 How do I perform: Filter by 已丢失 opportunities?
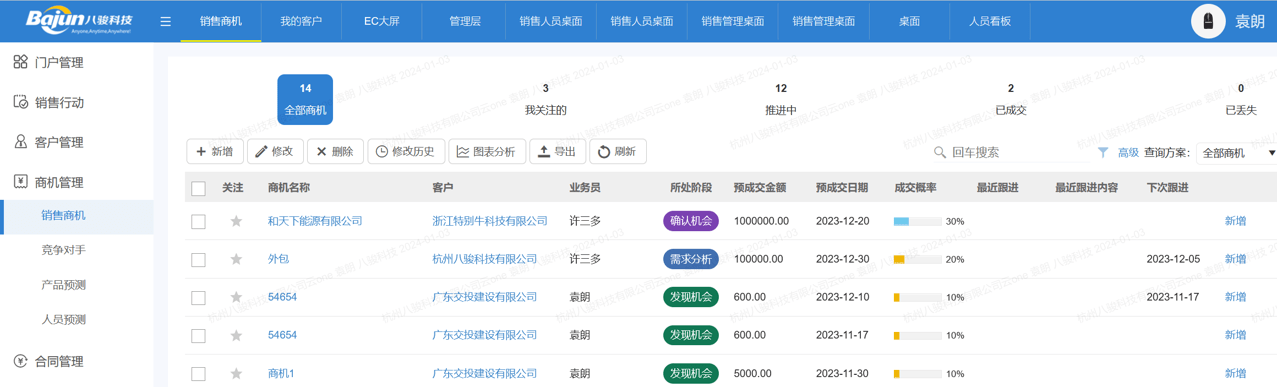tap(1241, 99)
